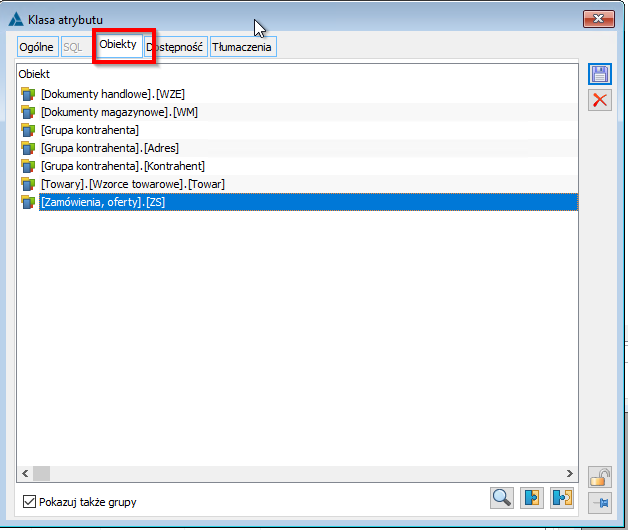Viewport: 628px width, 530px height.
Task: Click the icon beside [Dokumenty handlowe].[WZE]
Action: click(27, 94)
